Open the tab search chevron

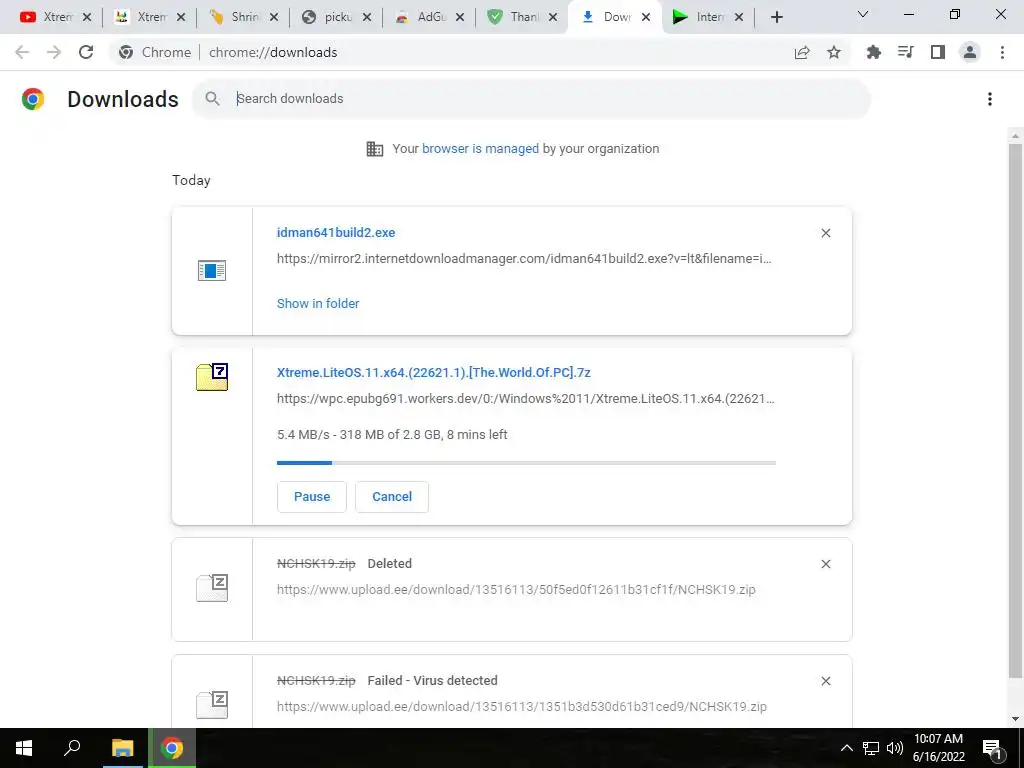click(x=863, y=14)
